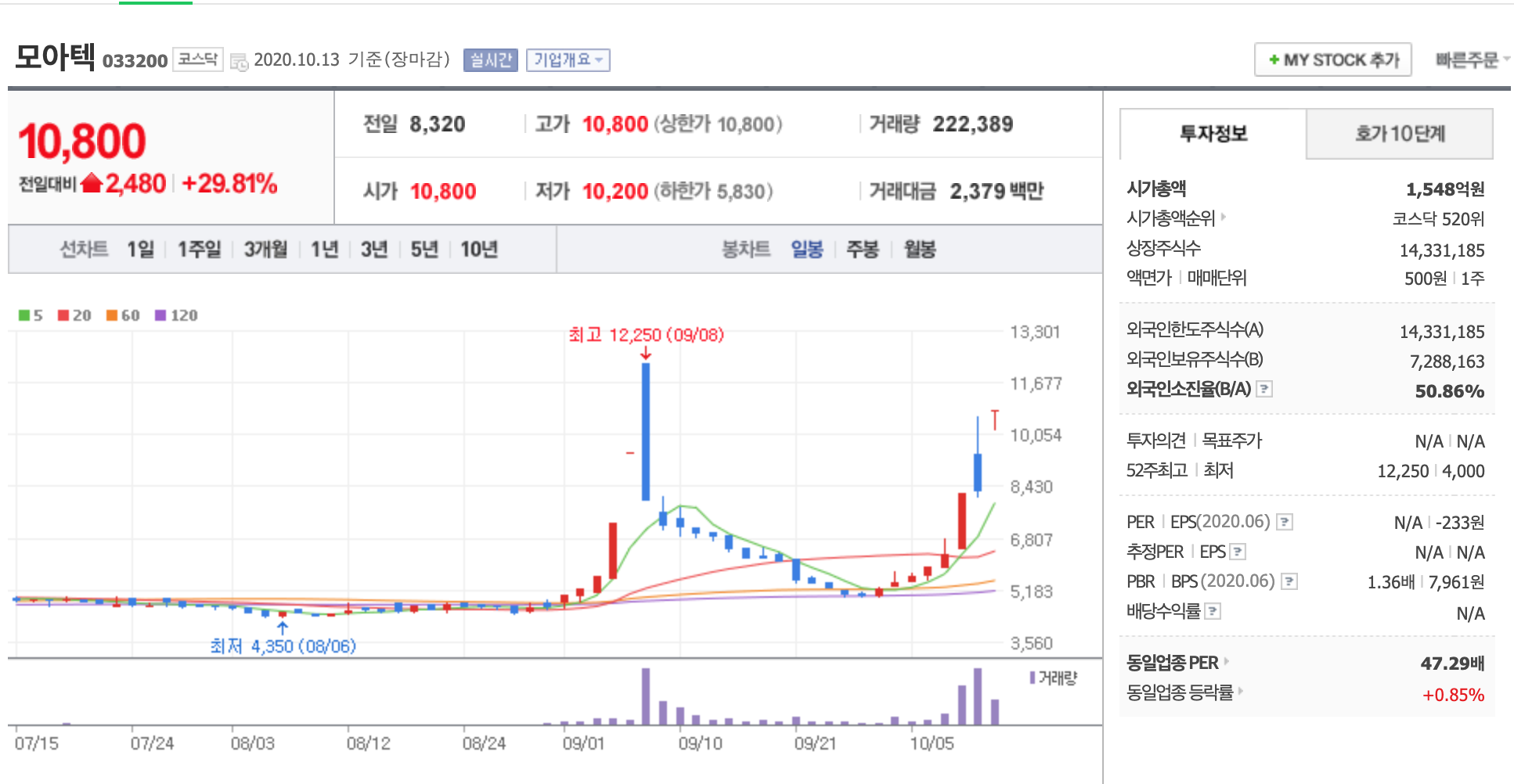Click the 실시간 button
The width and height of the screenshot is (1514, 784).
pos(491,60)
